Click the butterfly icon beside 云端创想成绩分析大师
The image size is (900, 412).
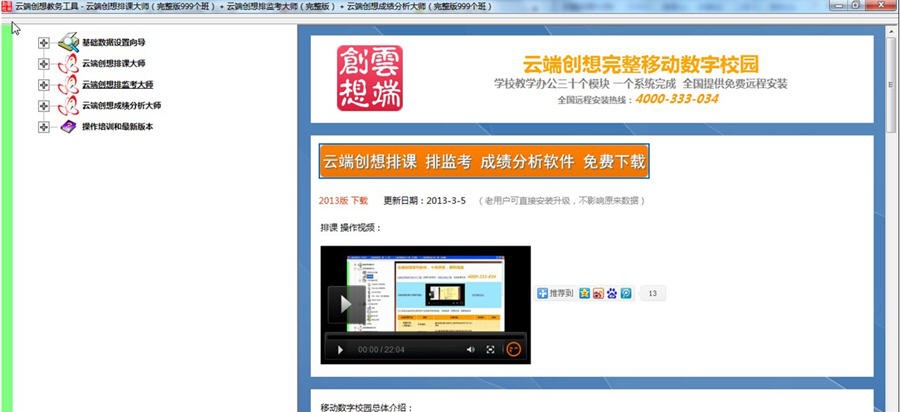(68, 106)
